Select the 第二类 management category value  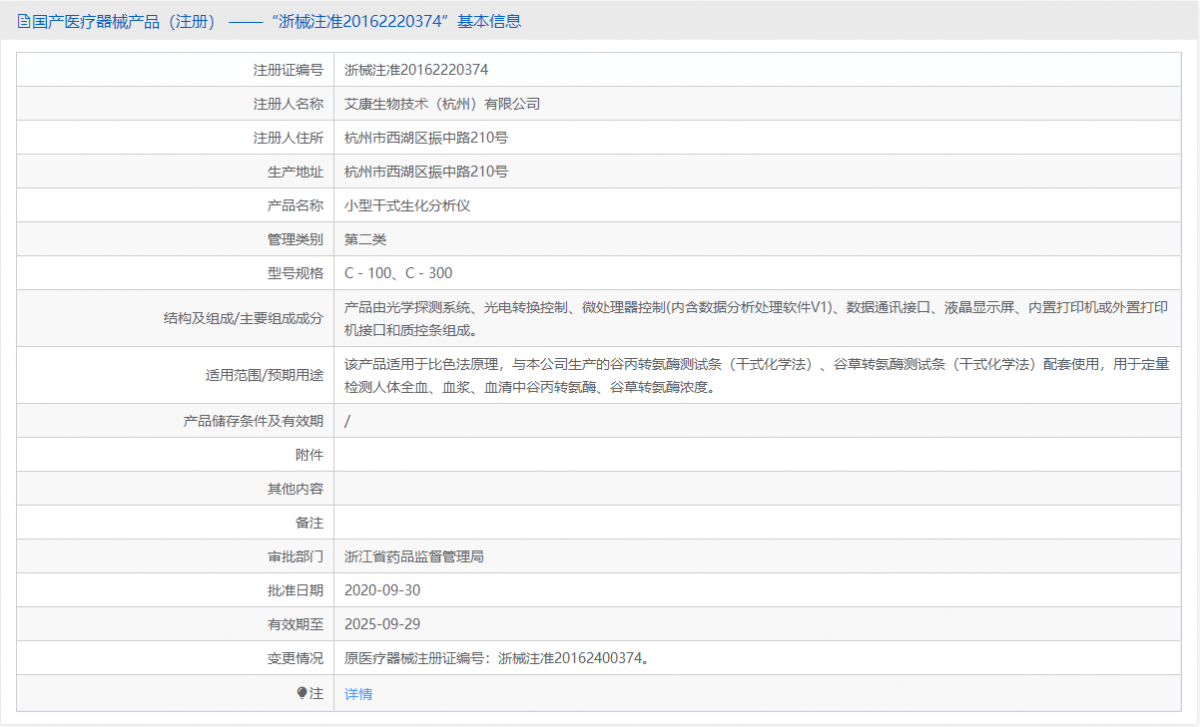pos(365,240)
